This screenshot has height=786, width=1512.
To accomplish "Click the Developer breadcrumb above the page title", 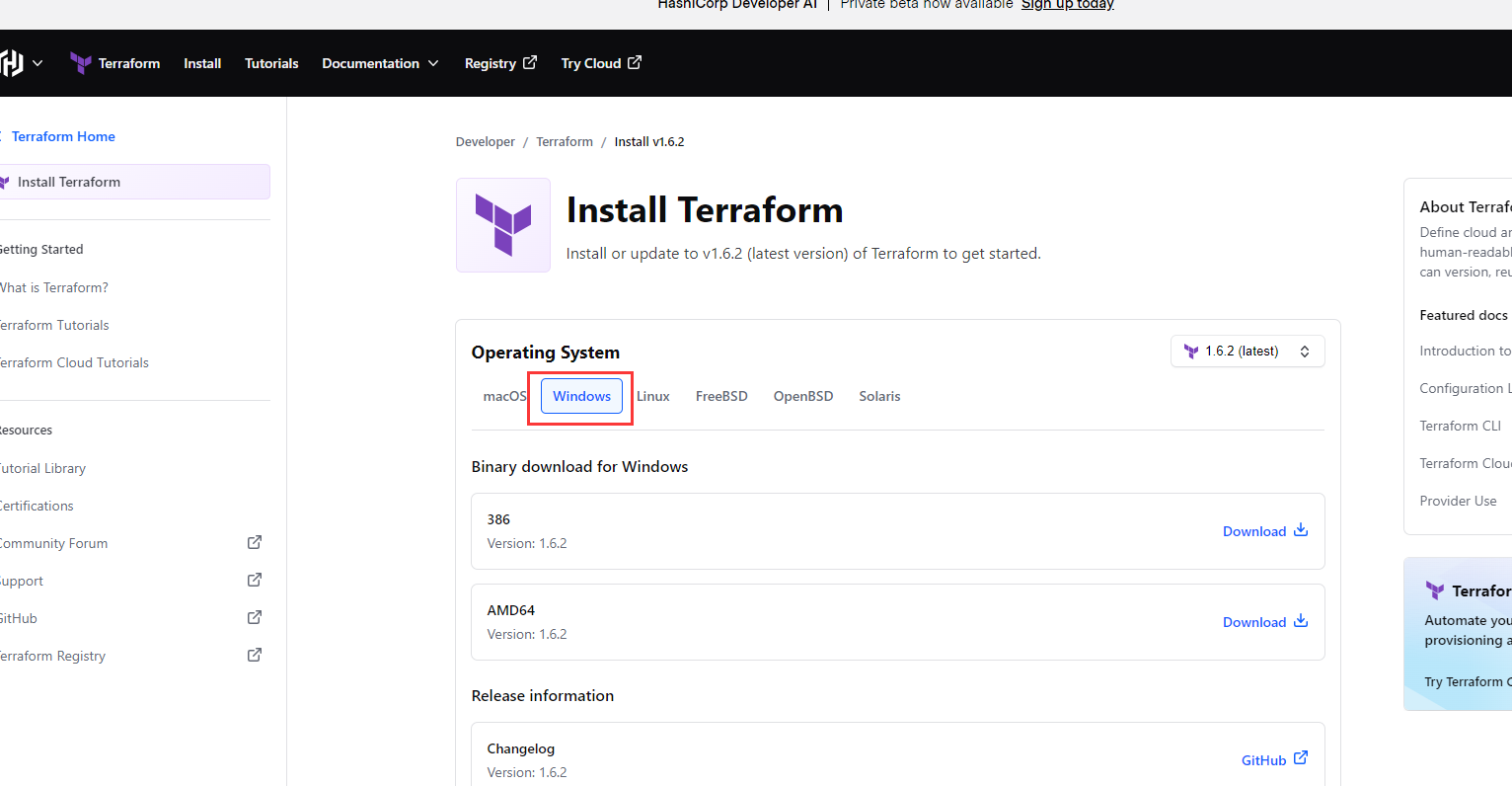I will coord(485,141).
